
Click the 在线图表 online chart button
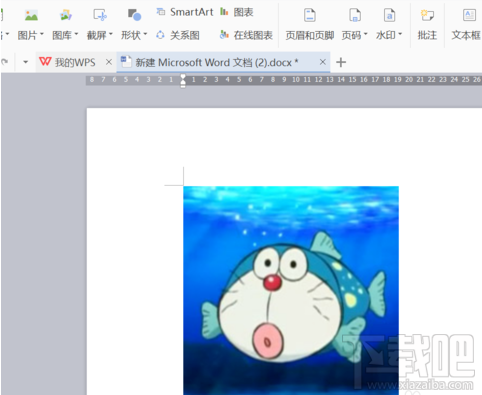tap(246, 35)
